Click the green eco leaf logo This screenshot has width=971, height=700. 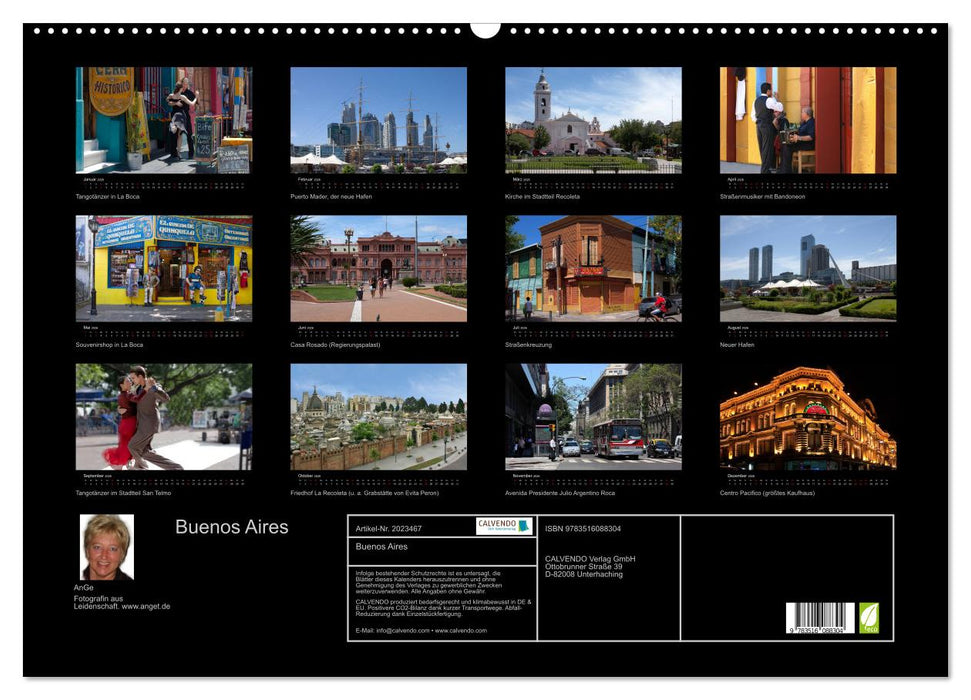(x=868, y=616)
